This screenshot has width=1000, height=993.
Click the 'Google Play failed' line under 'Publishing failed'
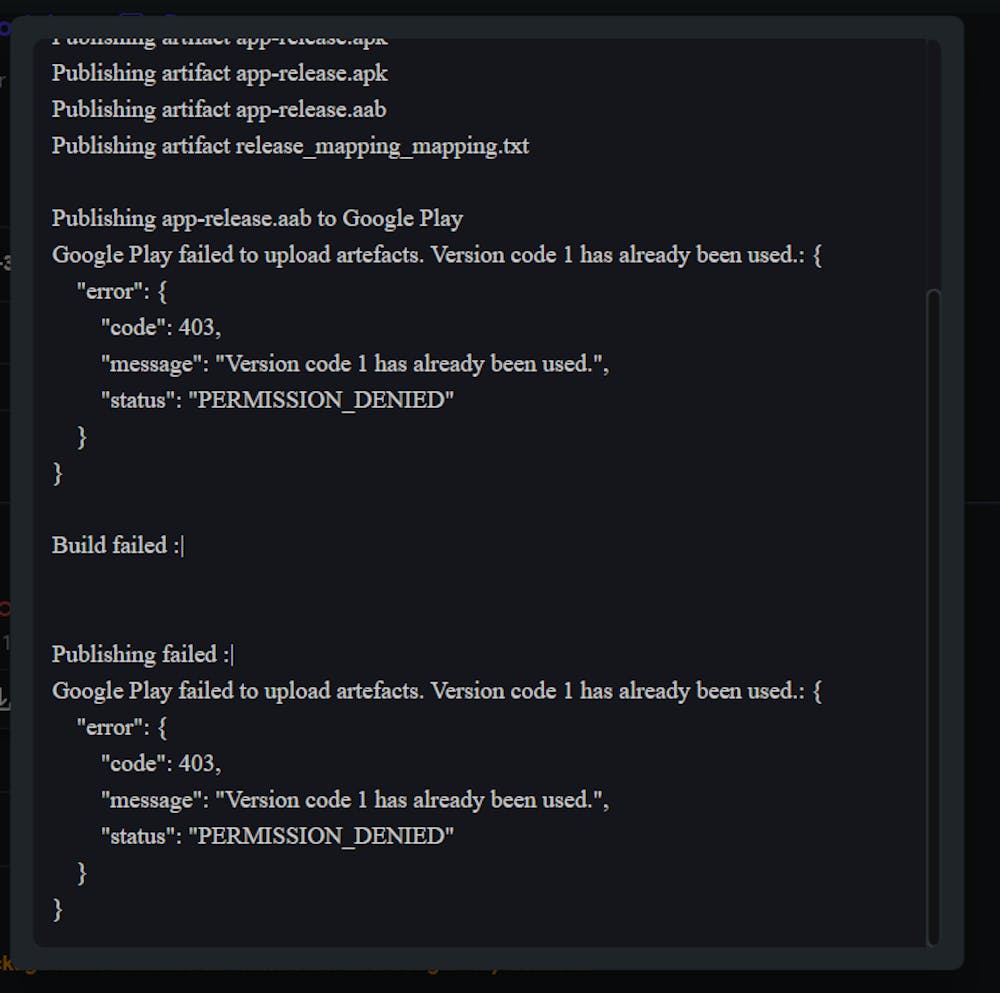pos(436,691)
